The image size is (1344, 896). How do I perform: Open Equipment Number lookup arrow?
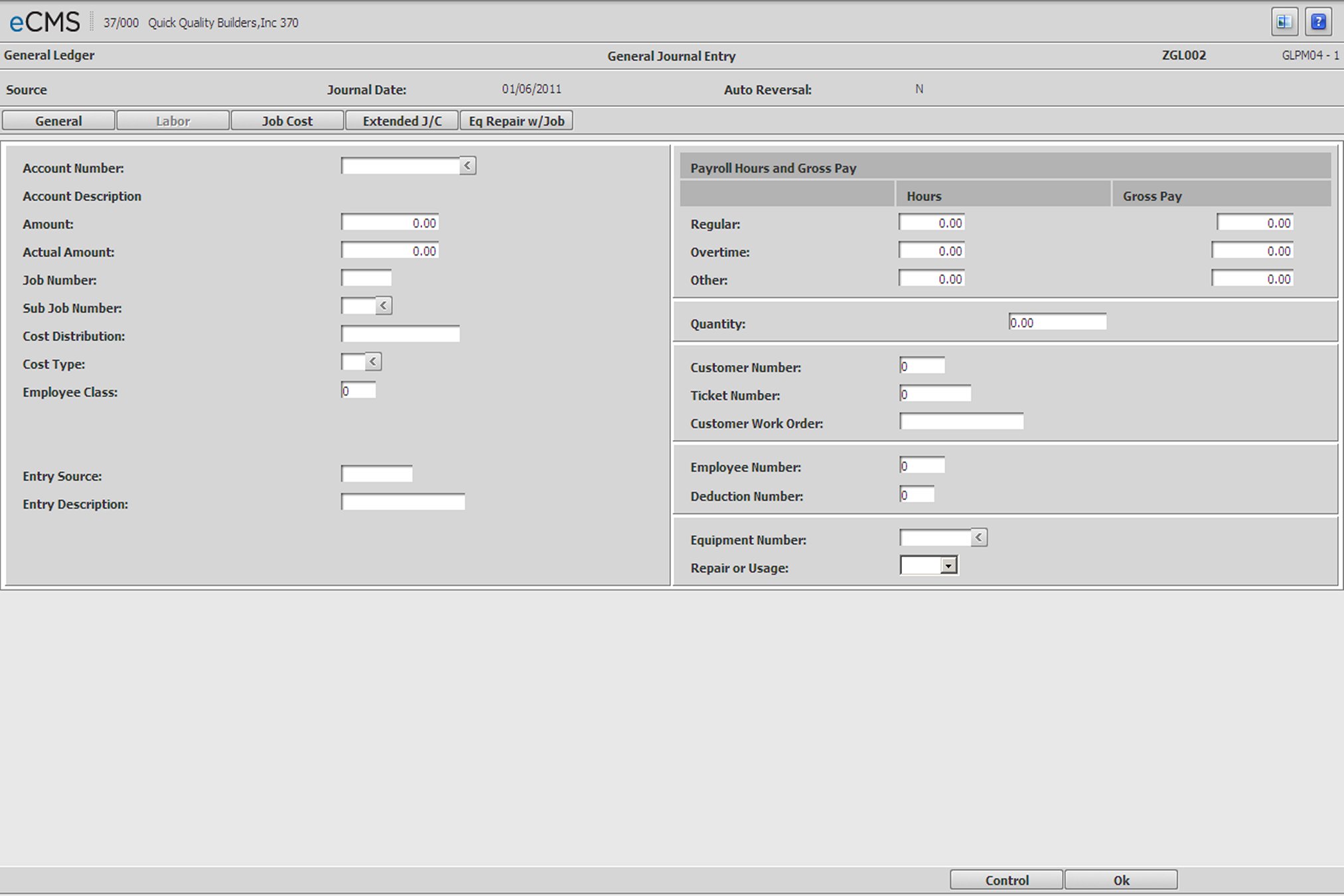pyautogui.click(x=978, y=538)
